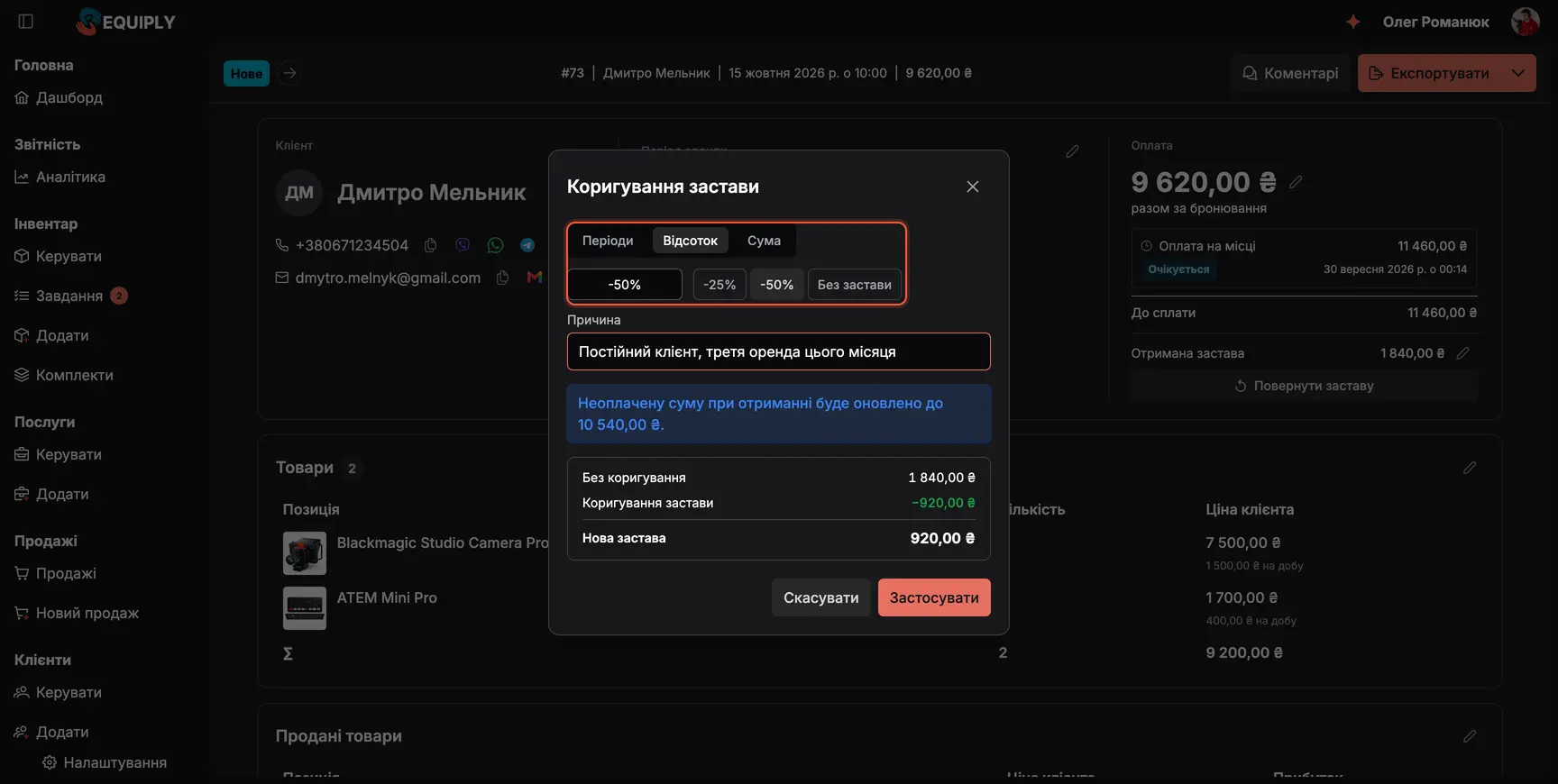The image size is (1558, 784).
Task: Open Новий продаж in the sidebar
Action: click(x=77, y=613)
